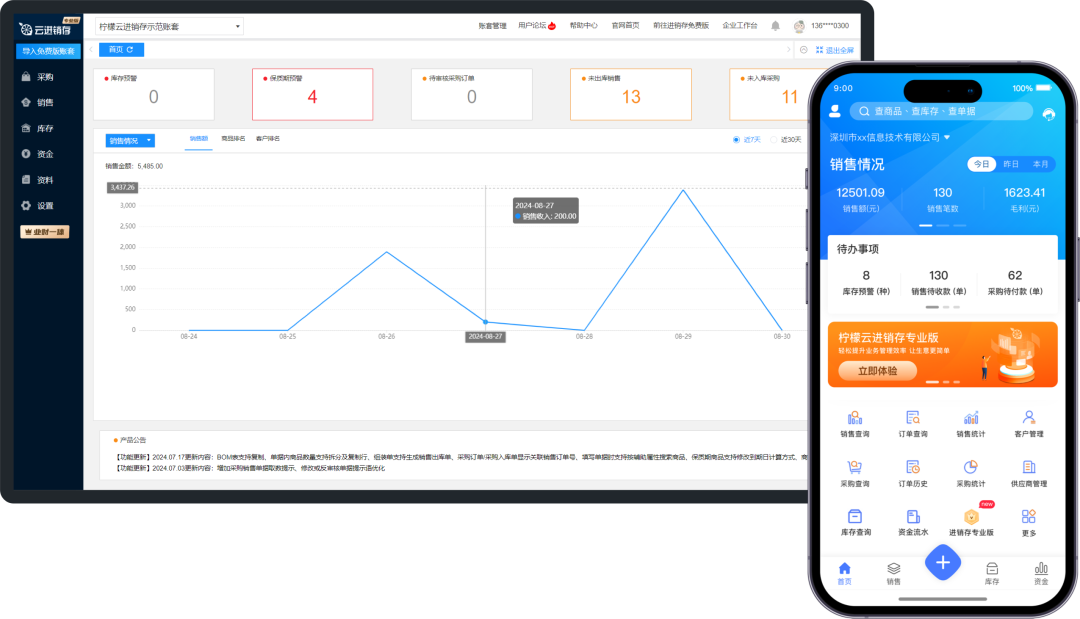Click 销售 in the left sidebar
1080x619 pixels.
(x=45, y=103)
